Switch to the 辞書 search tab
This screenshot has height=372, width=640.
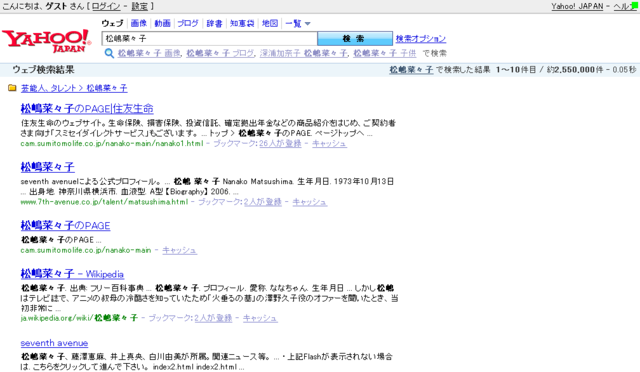tap(214, 23)
